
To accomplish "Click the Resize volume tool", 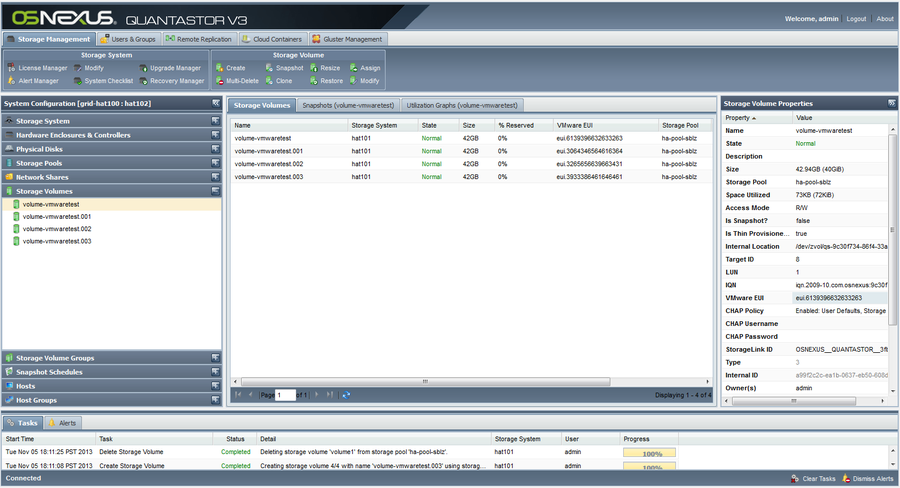I will pyautogui.click(x=325, y=68).
